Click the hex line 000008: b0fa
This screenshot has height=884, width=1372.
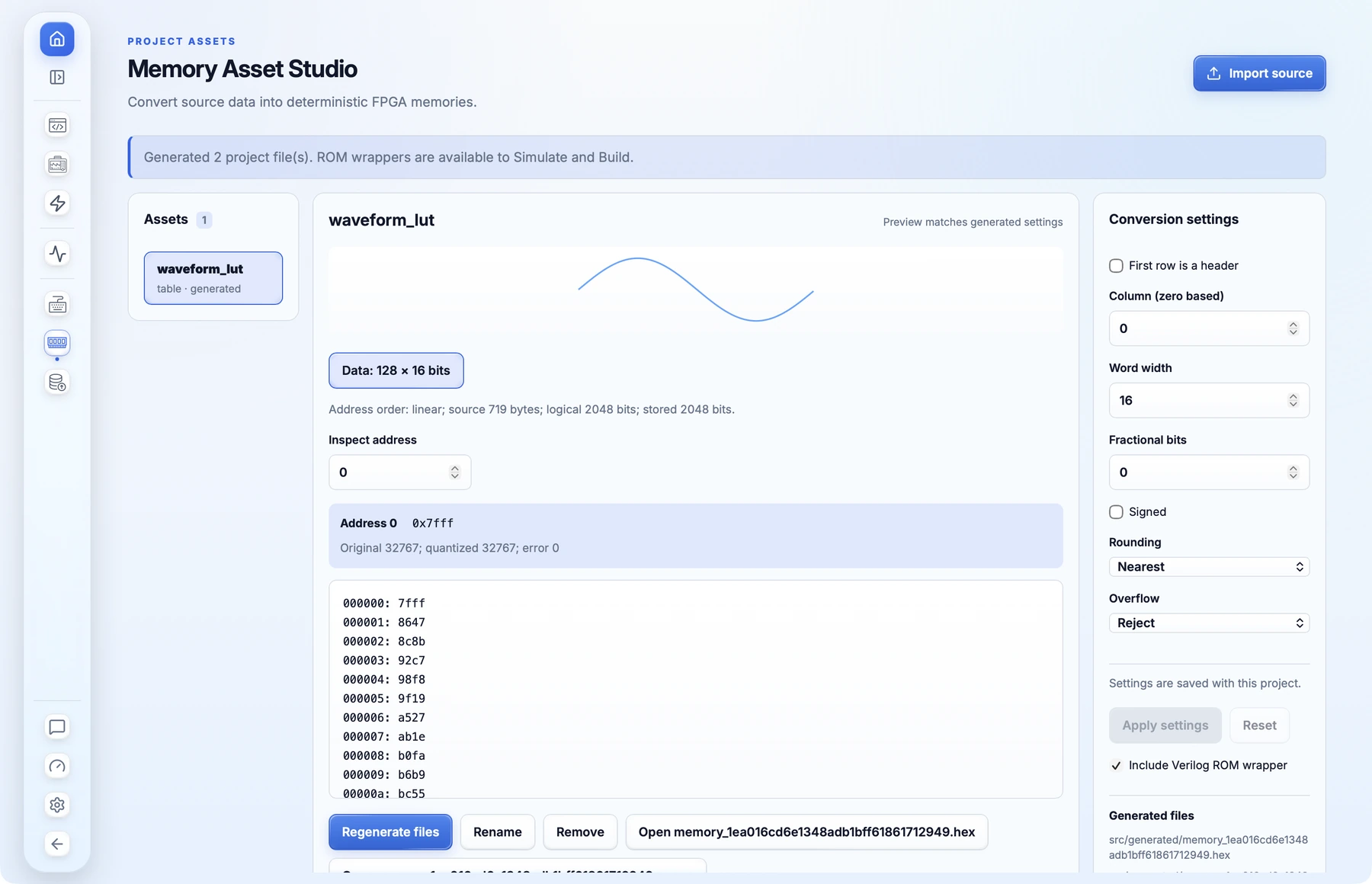point(384,756)
